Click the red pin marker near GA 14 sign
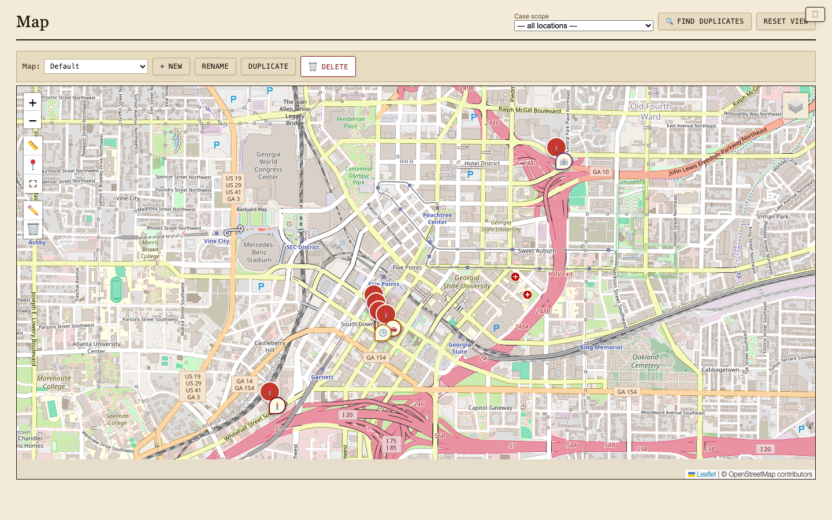 pos(270,392)
